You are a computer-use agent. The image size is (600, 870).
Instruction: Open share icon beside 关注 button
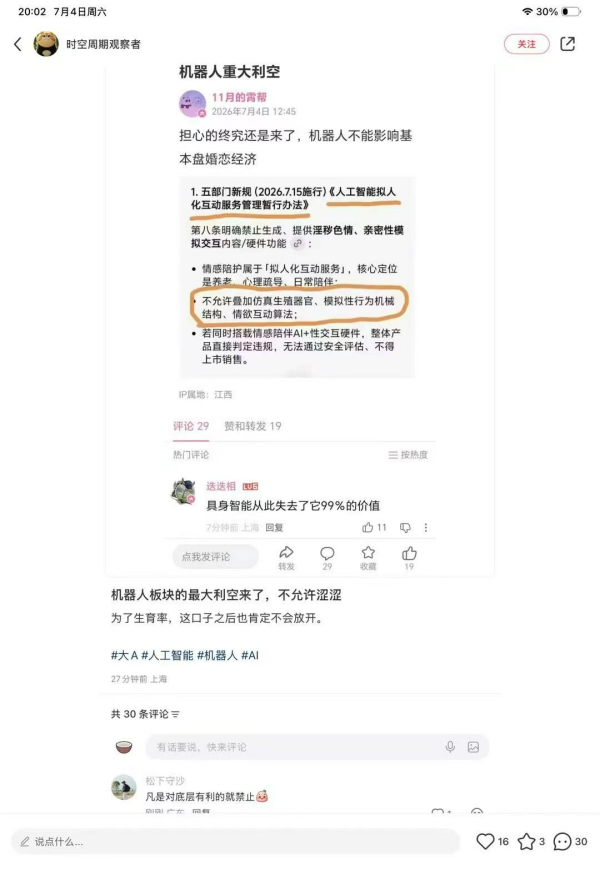click(567, 44)
